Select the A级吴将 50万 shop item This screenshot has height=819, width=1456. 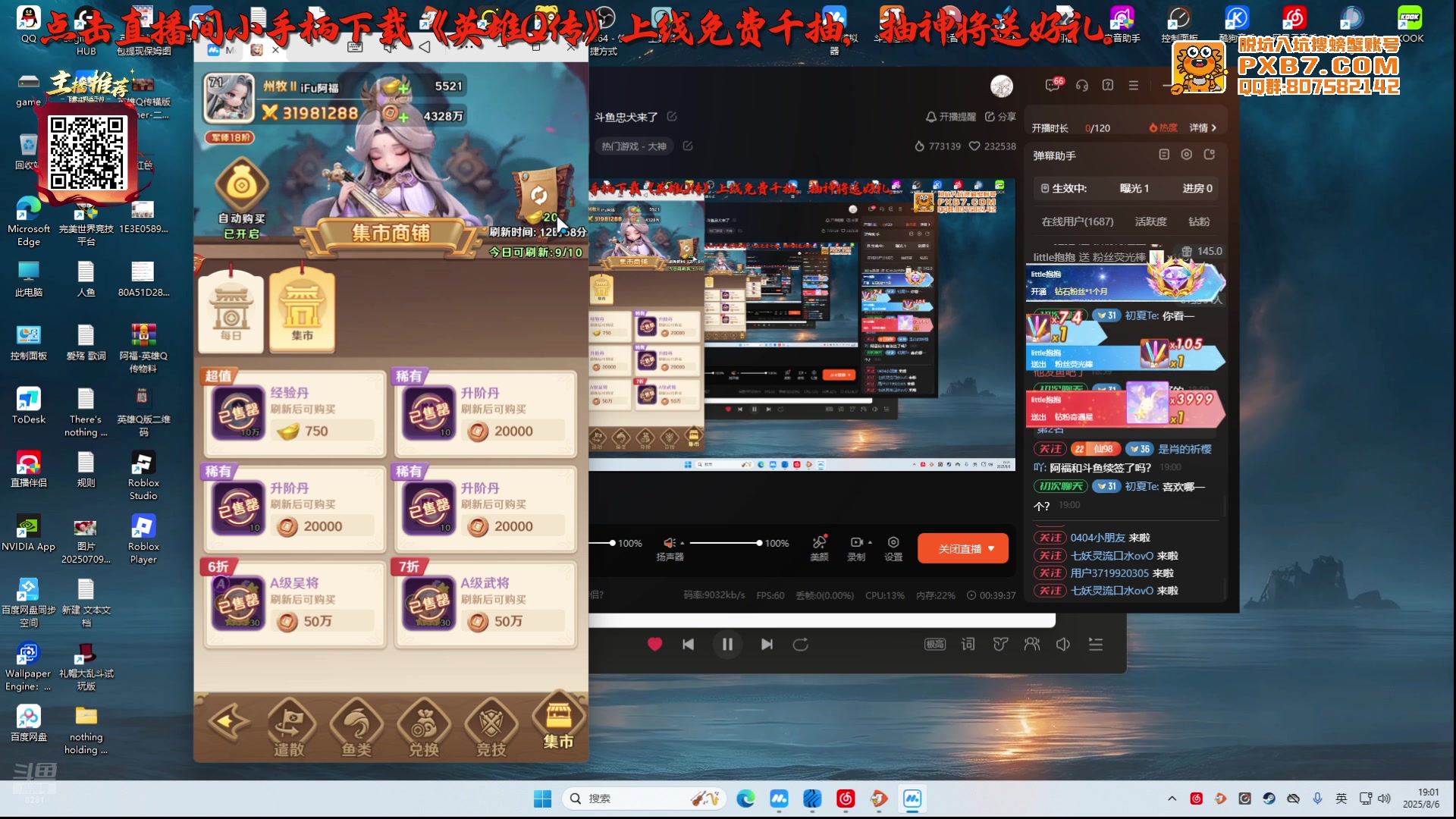(294, 604)
